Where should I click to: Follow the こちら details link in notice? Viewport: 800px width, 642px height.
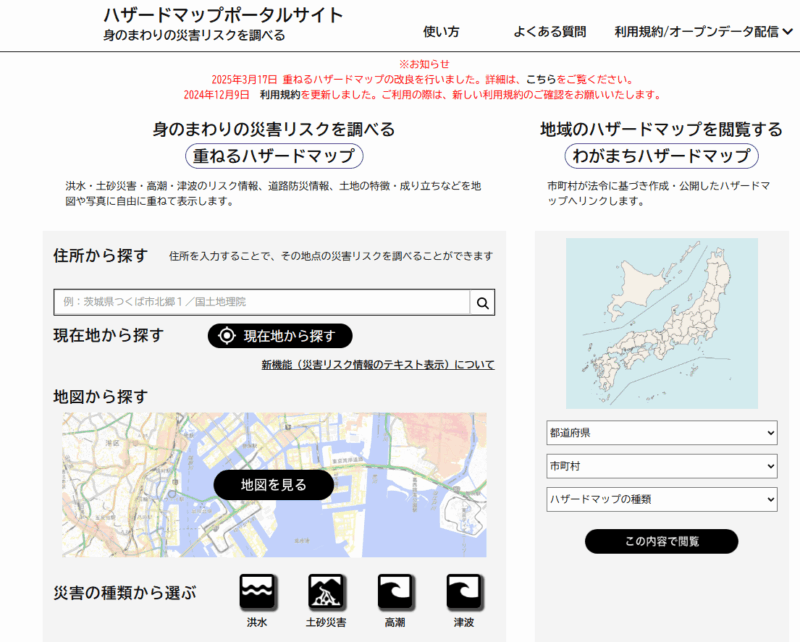click(543, 79)
